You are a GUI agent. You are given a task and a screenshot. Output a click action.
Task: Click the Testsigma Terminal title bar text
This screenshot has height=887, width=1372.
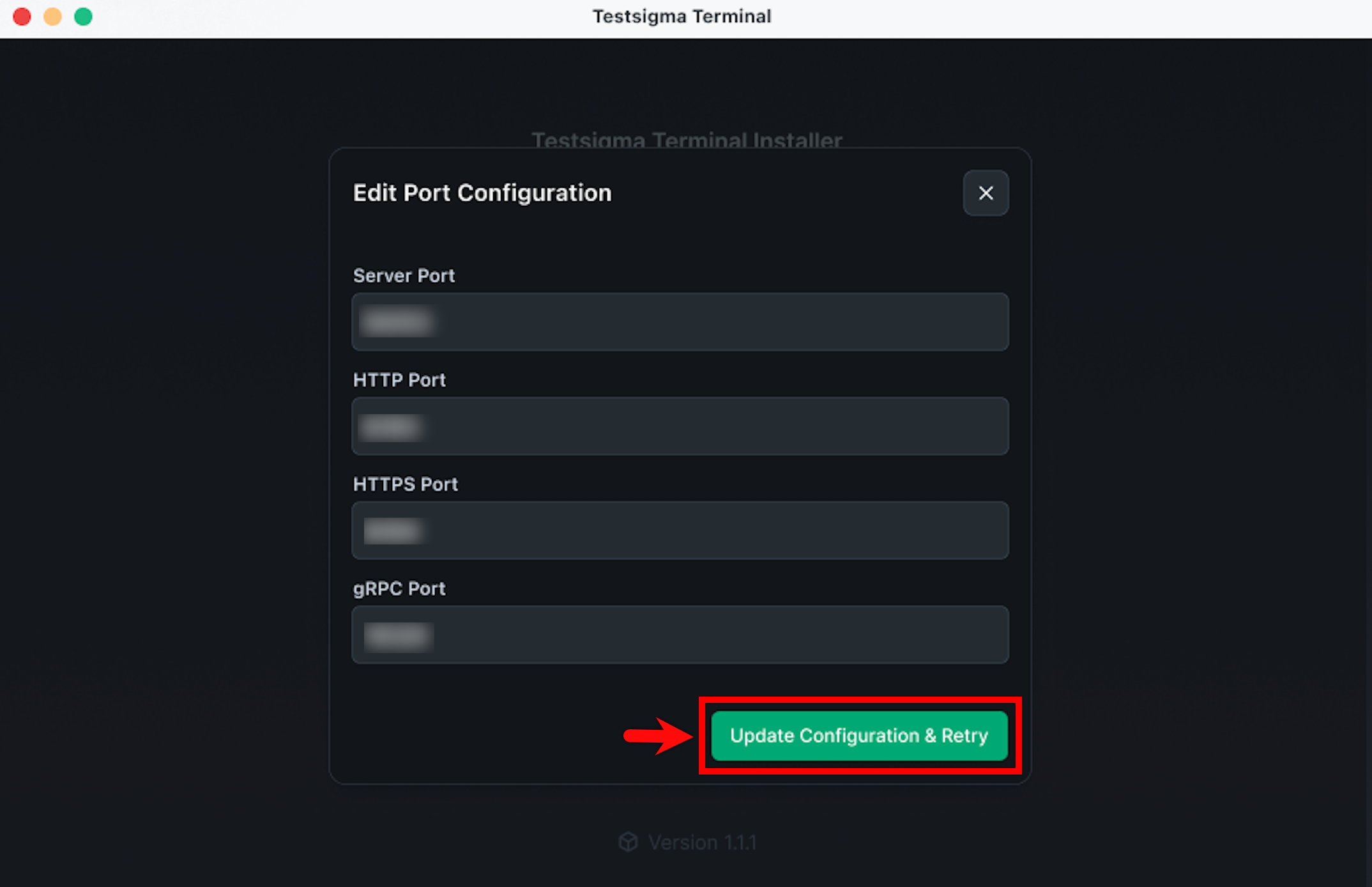tap(681, 16)
